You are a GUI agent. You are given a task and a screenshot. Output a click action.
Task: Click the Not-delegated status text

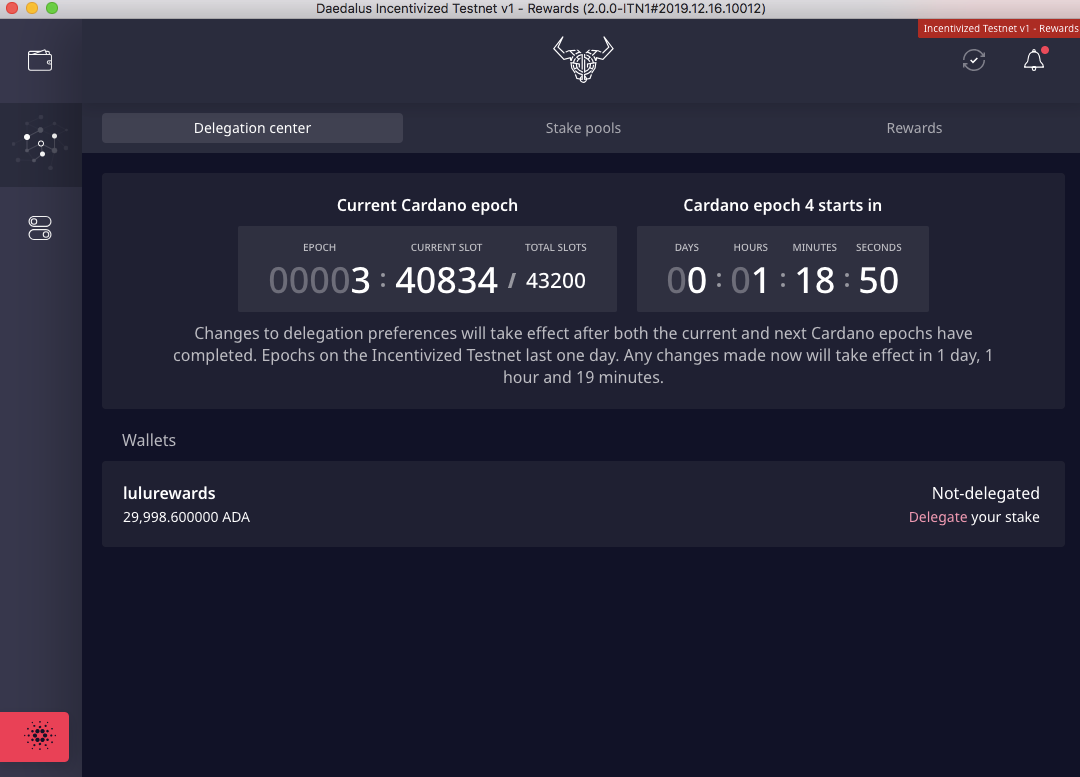pyautogui.click(x=985, y=493)
